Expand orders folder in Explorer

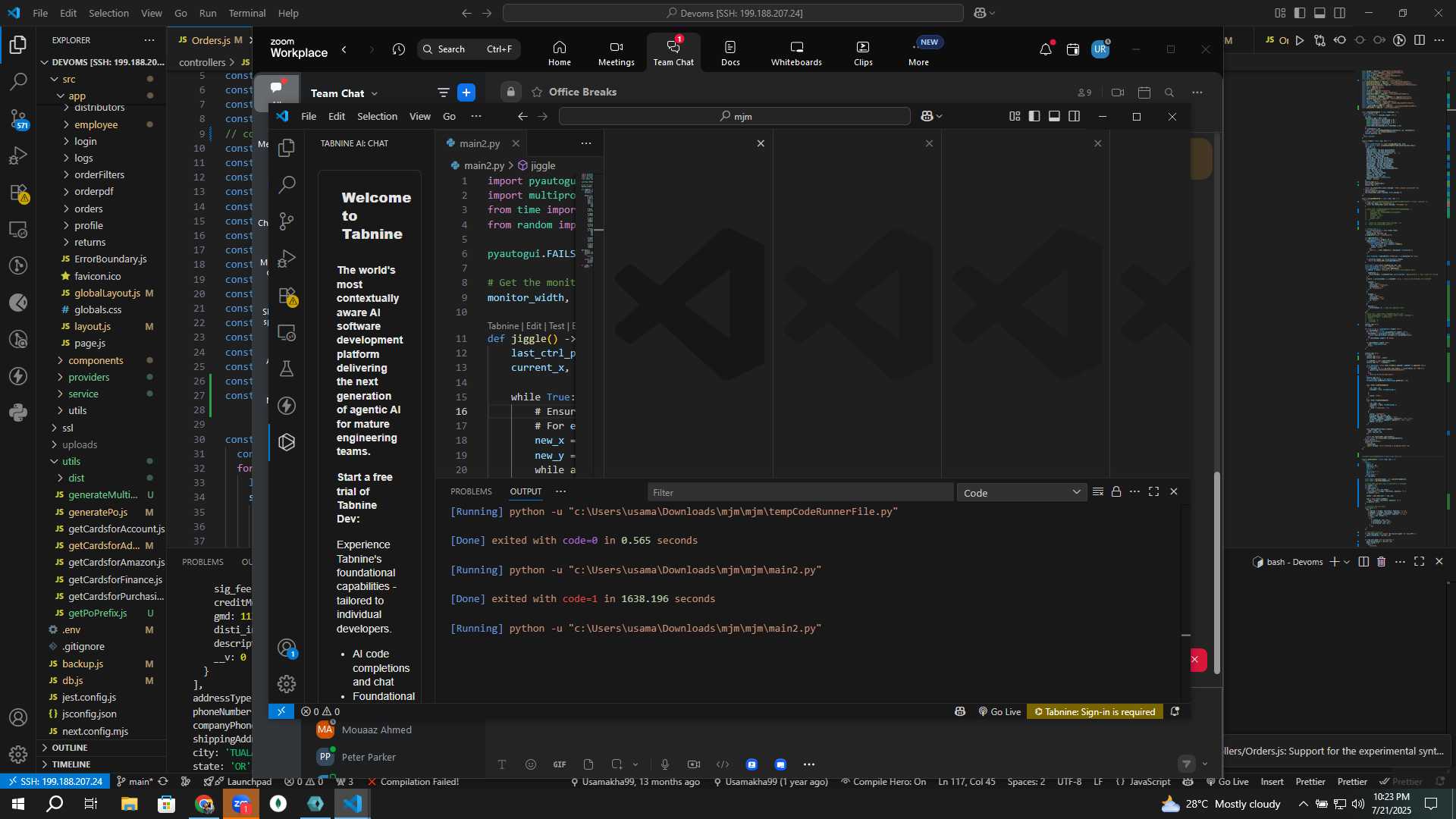point(88,209)
